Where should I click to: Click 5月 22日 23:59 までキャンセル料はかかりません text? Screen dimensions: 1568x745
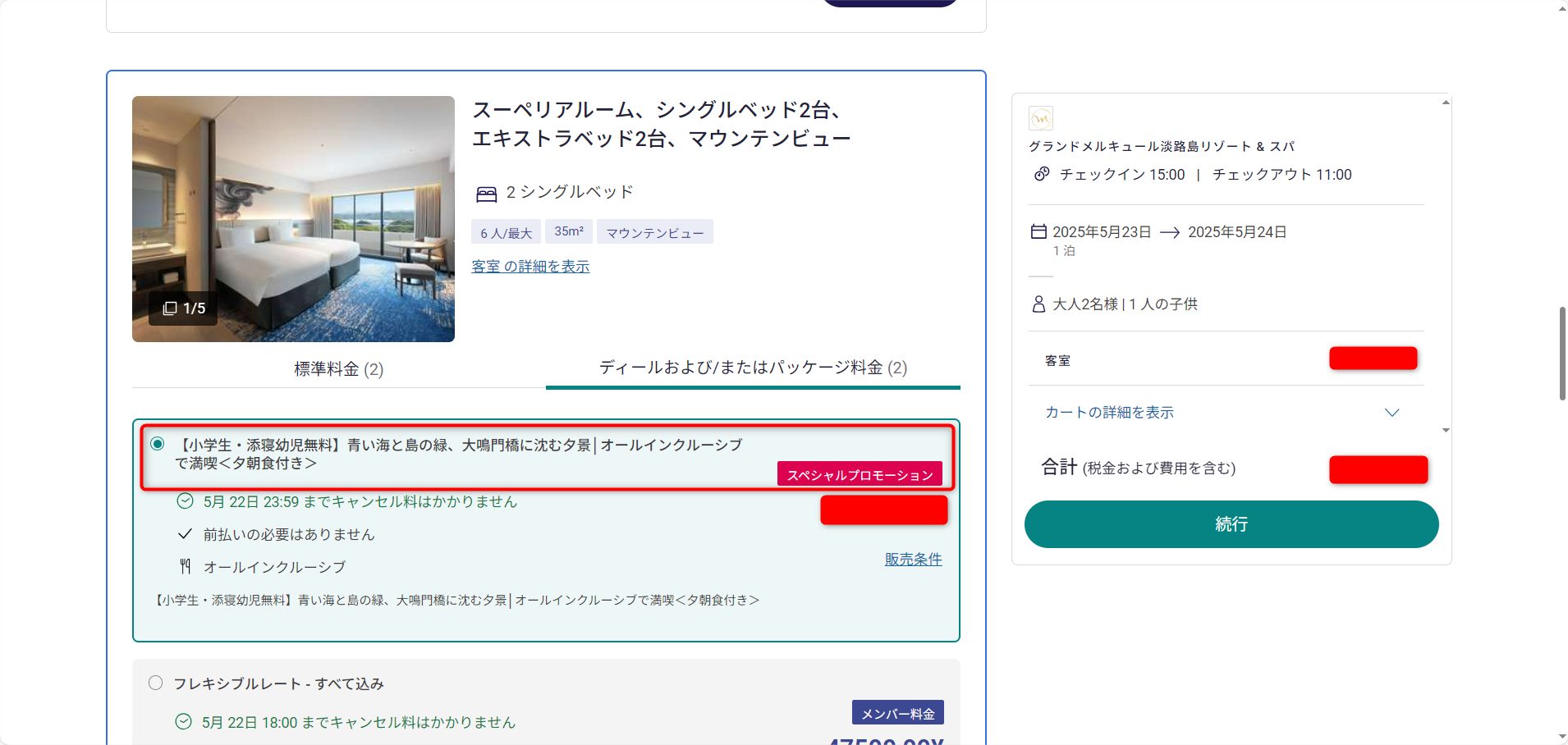[x=360, y=501]
